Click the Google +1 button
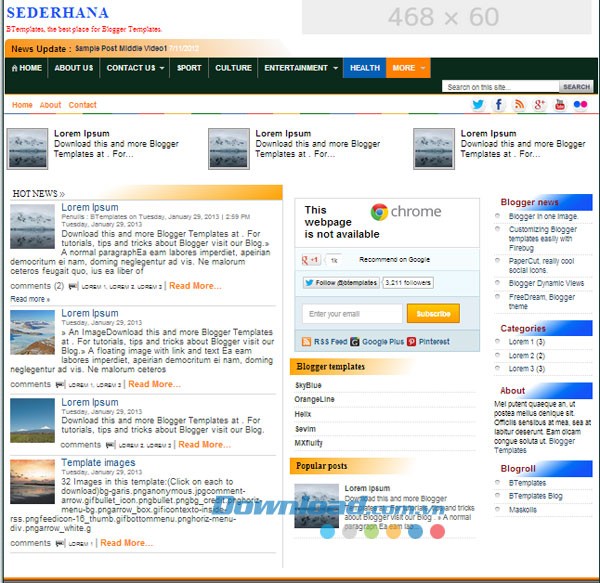 tap(310, 260)
